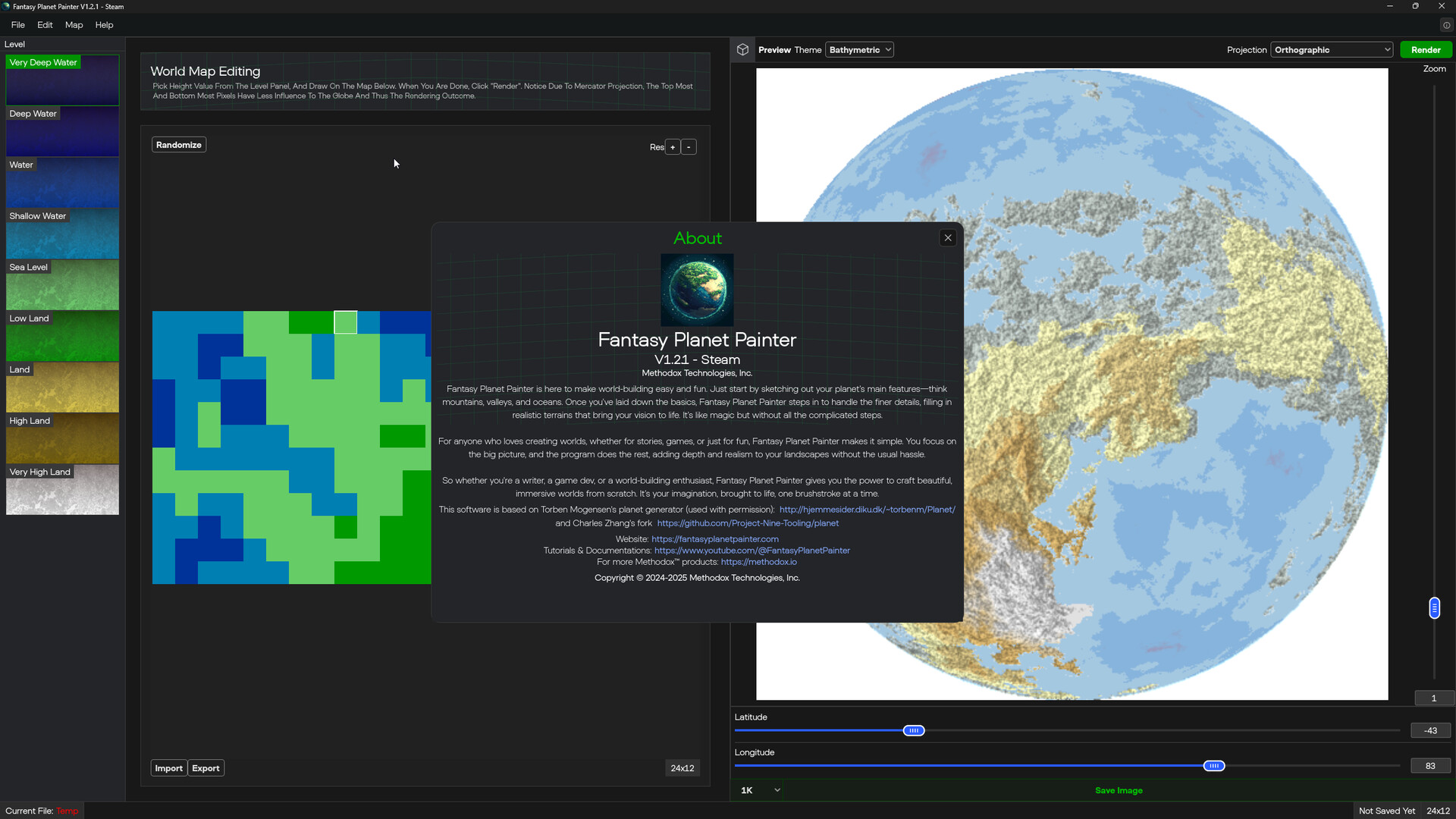Open the 1K export resolution dropdown
Image resolution: width=1456 pixels, height=819 pixels.
pyautogui.click(x=758, y=789)
